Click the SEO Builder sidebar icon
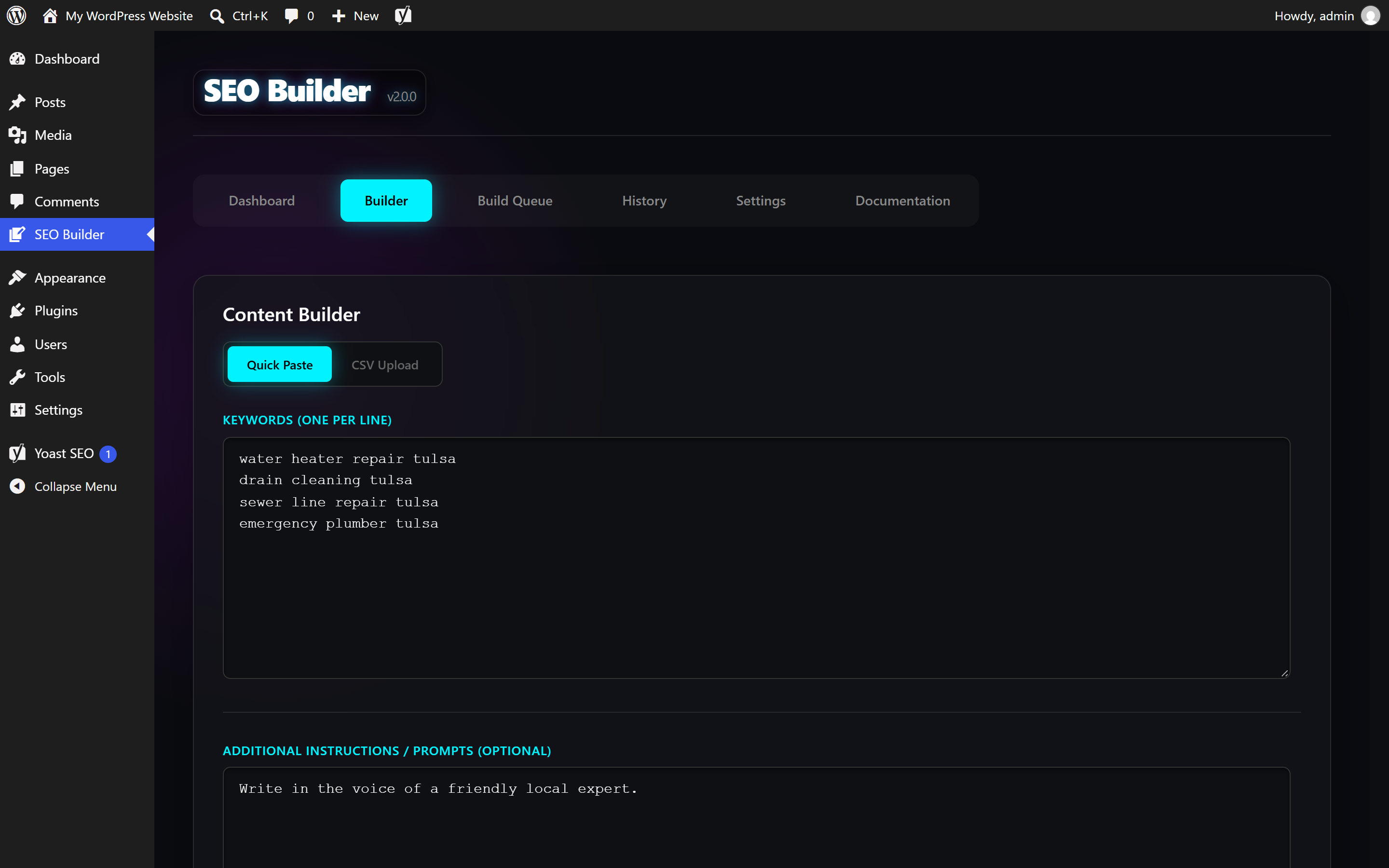This screenshot has width=1389, height=868. [17, 234]
